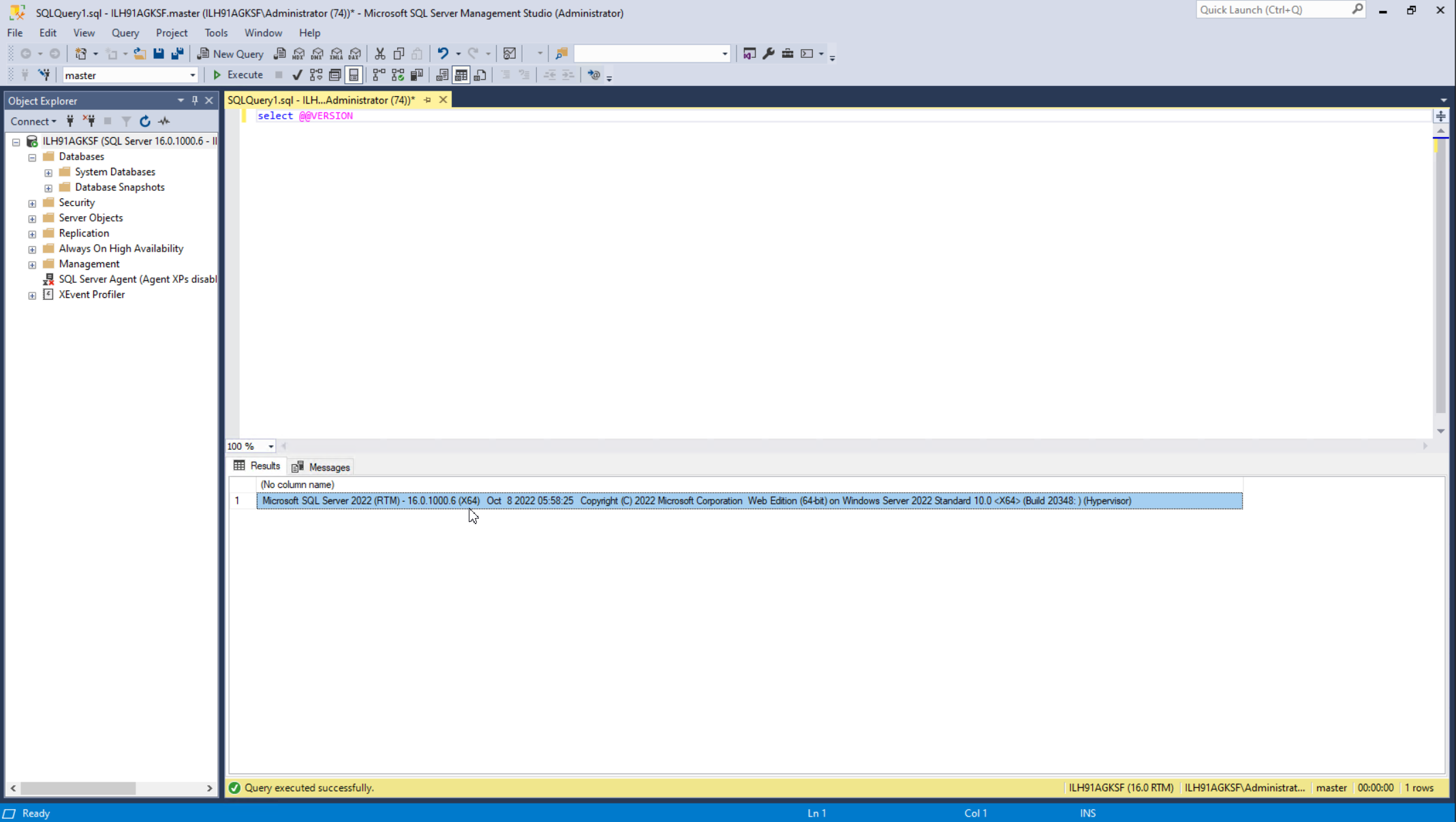Open the master database dropdown

pyautogui.click(x=192, y=76)
